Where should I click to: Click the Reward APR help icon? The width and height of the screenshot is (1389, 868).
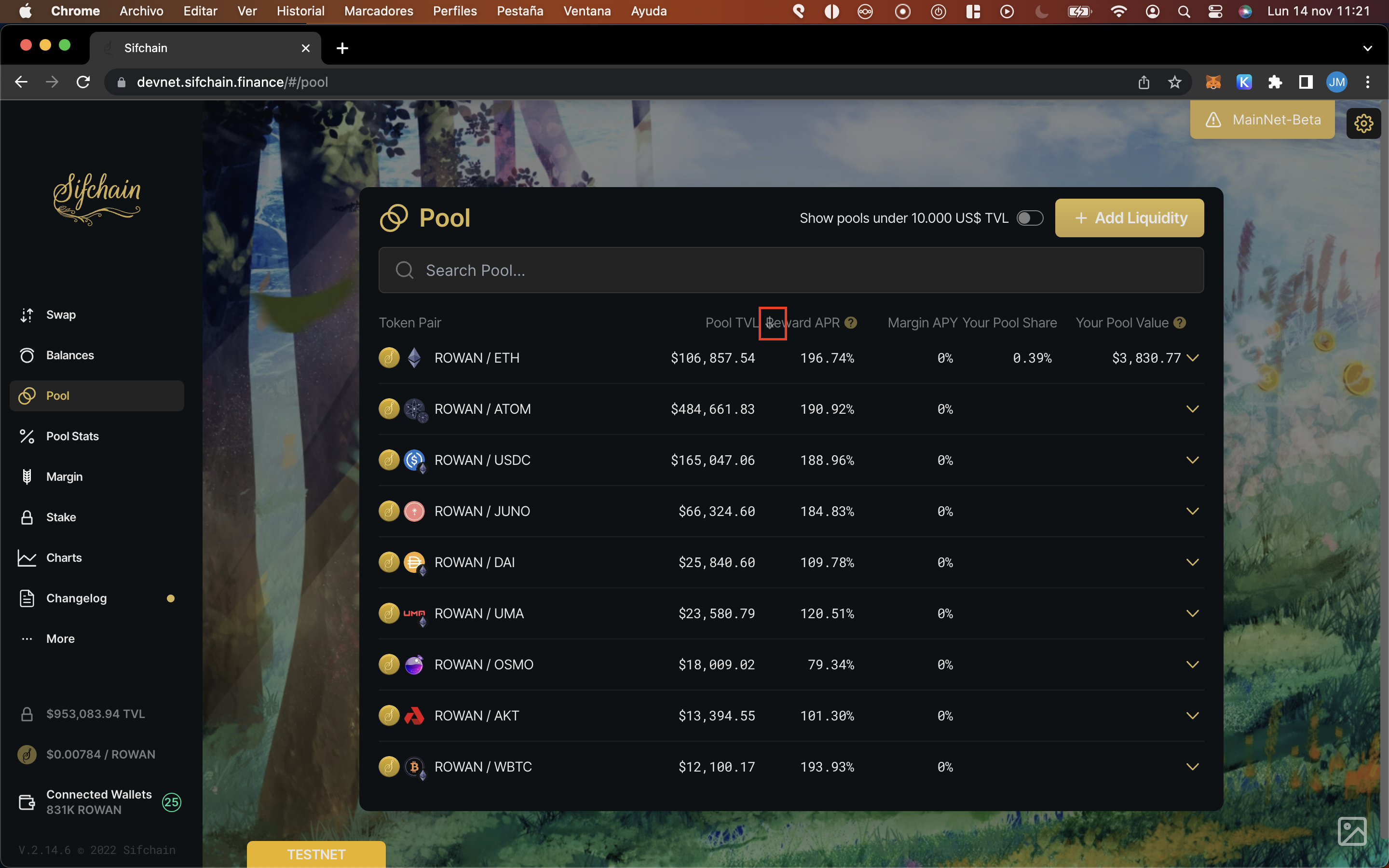[x=851, y=323]
